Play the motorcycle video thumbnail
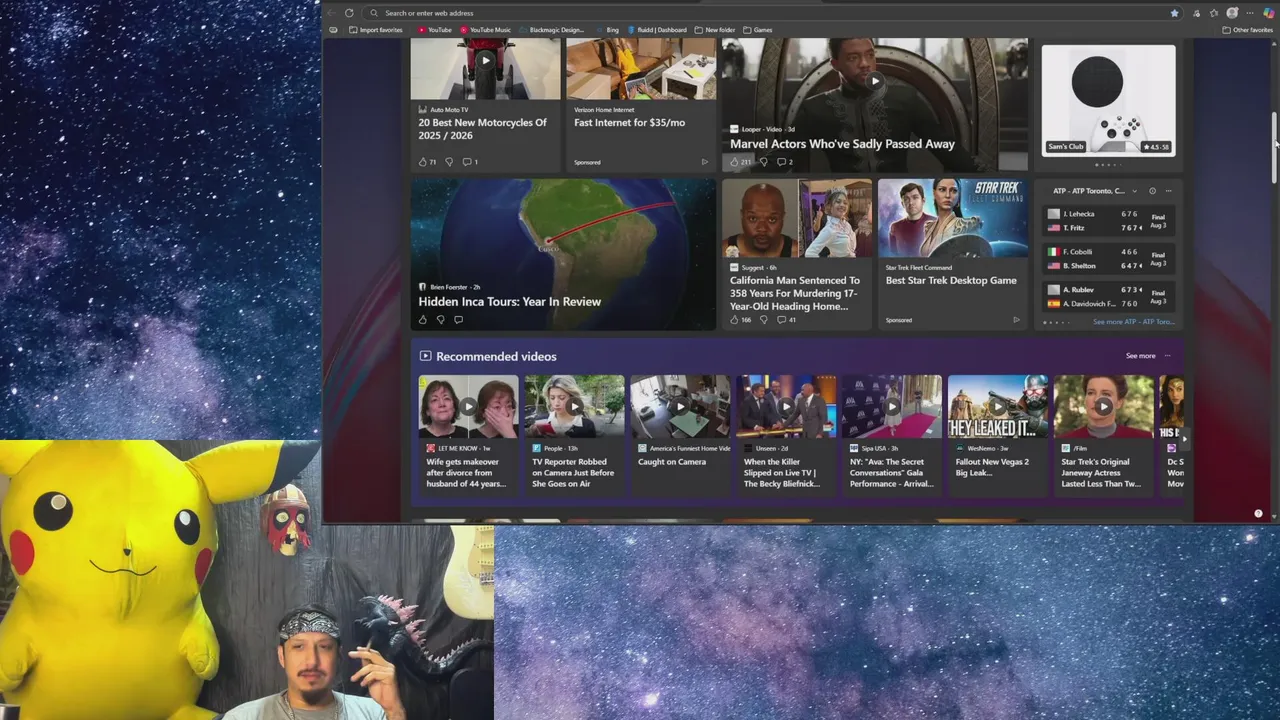 [x=485, y=61]
